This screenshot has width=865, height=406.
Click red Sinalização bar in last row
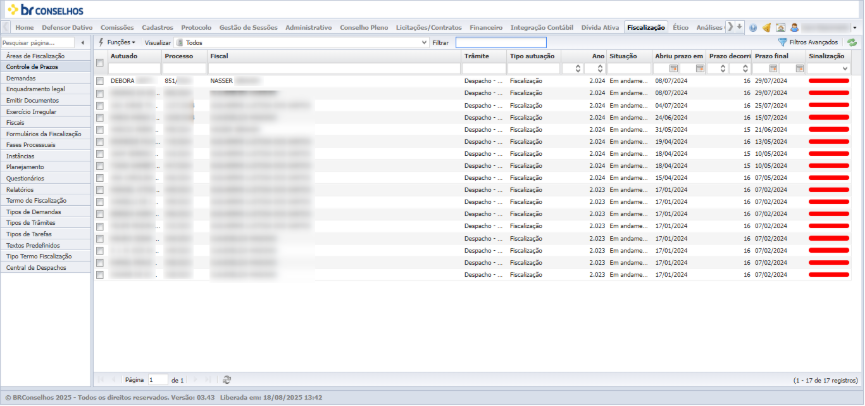[829, 275]
